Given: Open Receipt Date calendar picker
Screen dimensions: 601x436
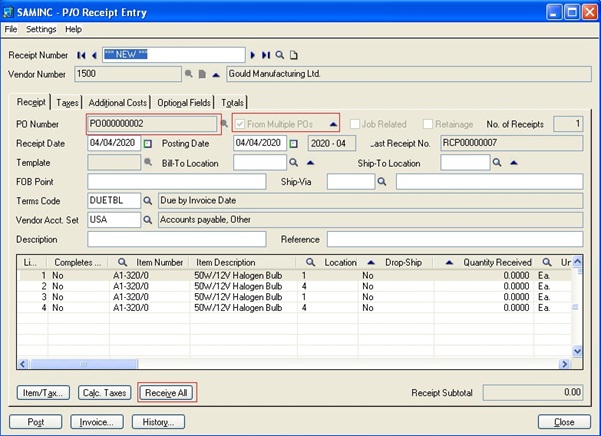Looking at the screenshot, I should coord(147,143).
